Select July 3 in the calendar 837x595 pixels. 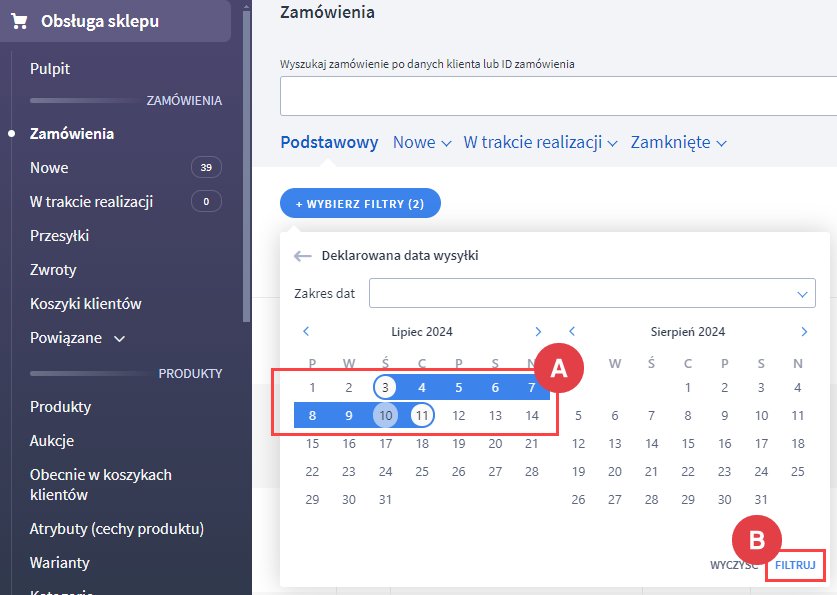[385, 387]
